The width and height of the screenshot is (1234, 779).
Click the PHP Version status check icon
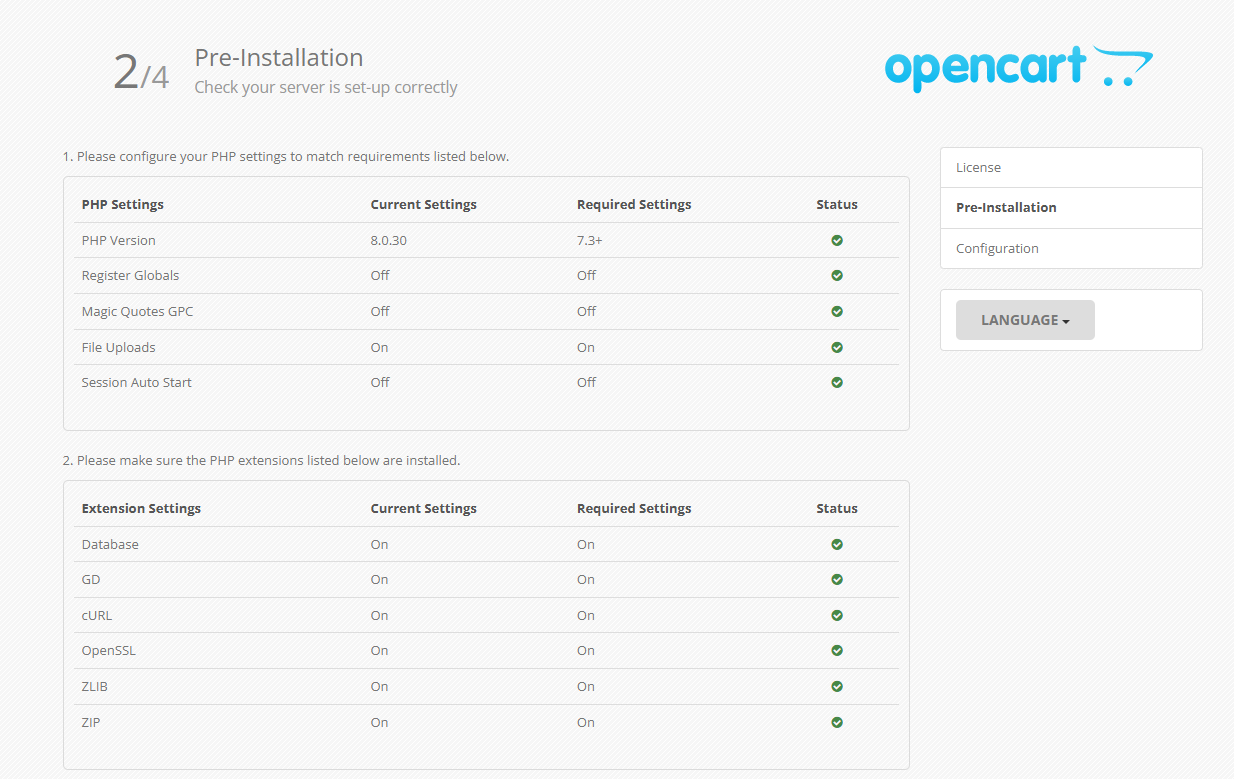pos(837,240)
